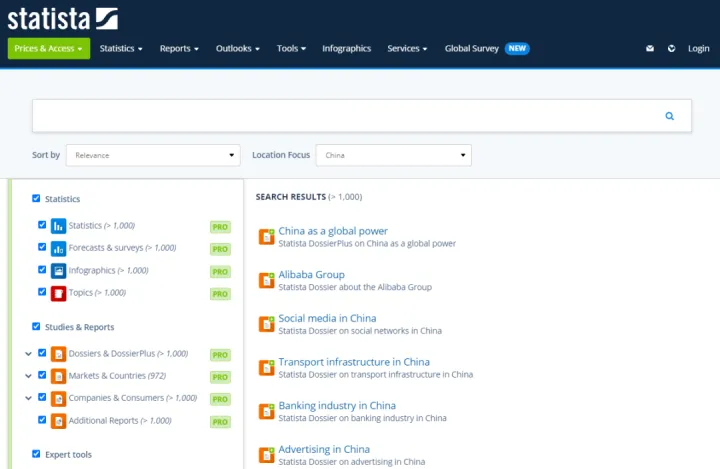Click PRO badge next to Forecasts & surveys
720x469 pixels.
click(220, 249)
